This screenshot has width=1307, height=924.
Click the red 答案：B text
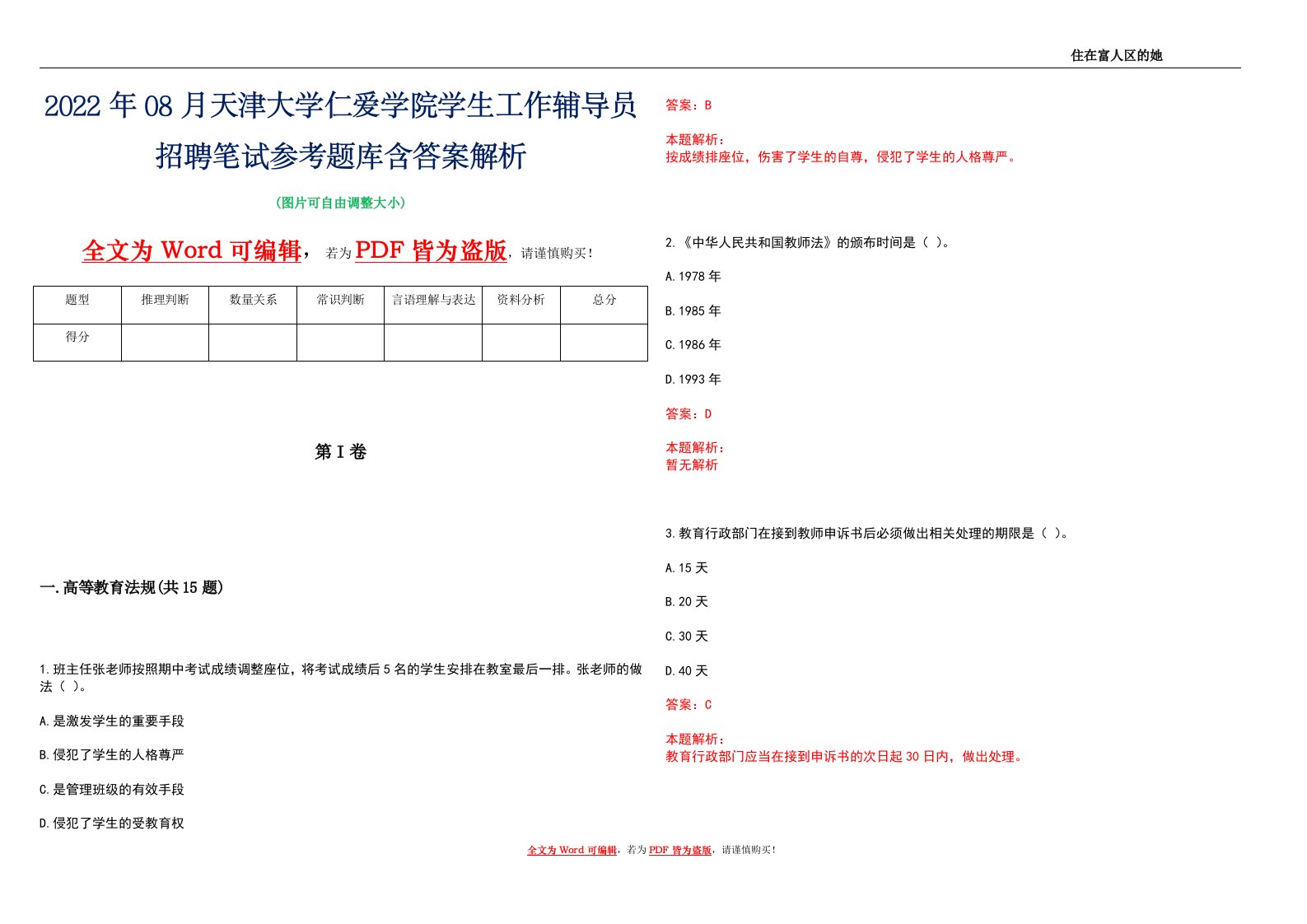689,105
